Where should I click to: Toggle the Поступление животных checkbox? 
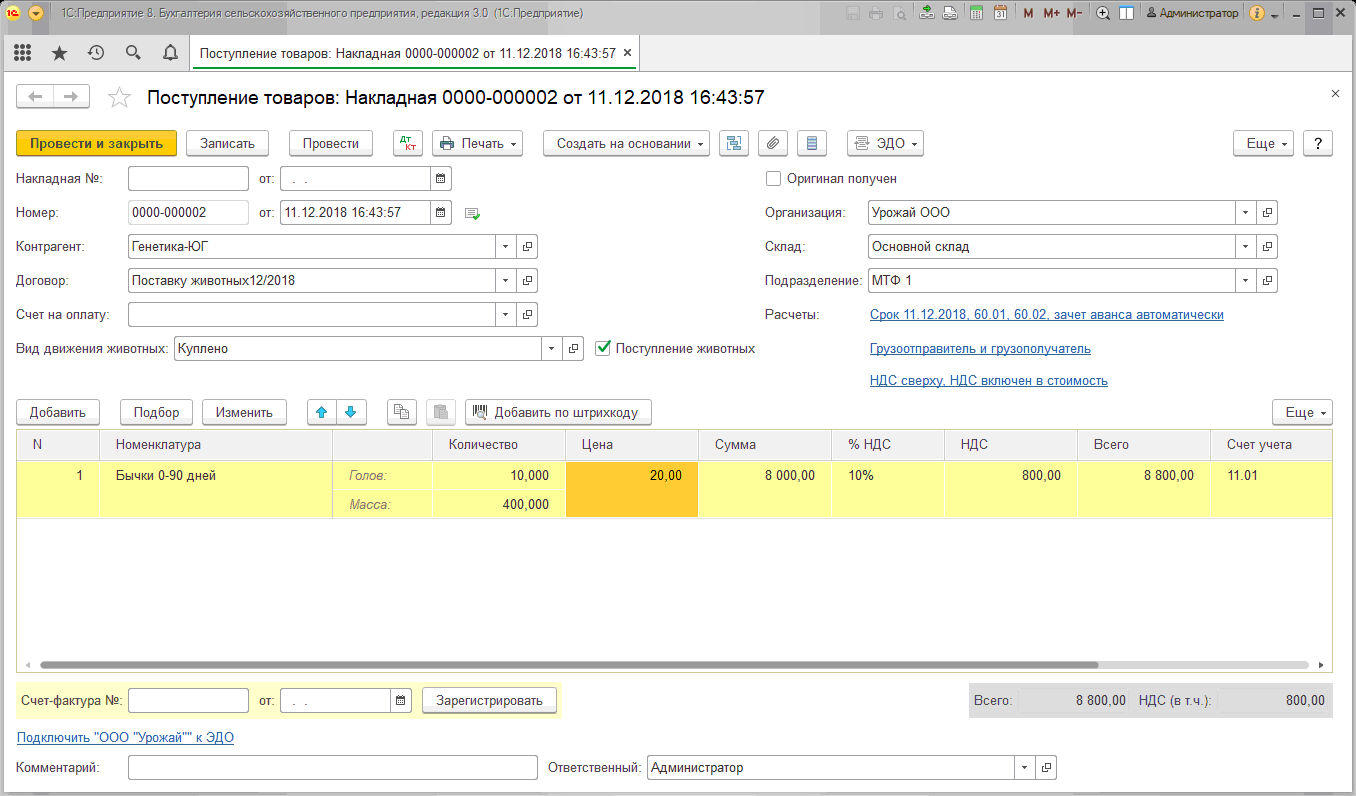[603, 349]
